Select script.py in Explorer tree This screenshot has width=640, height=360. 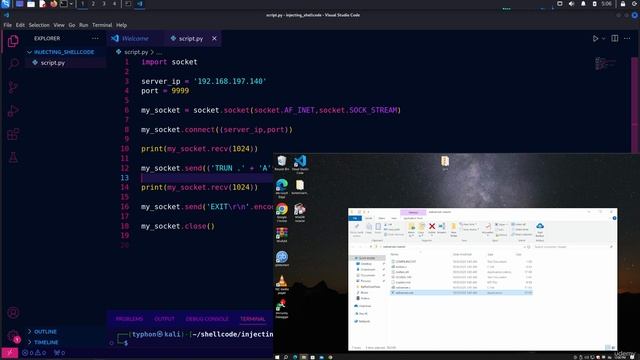(53, 63)
